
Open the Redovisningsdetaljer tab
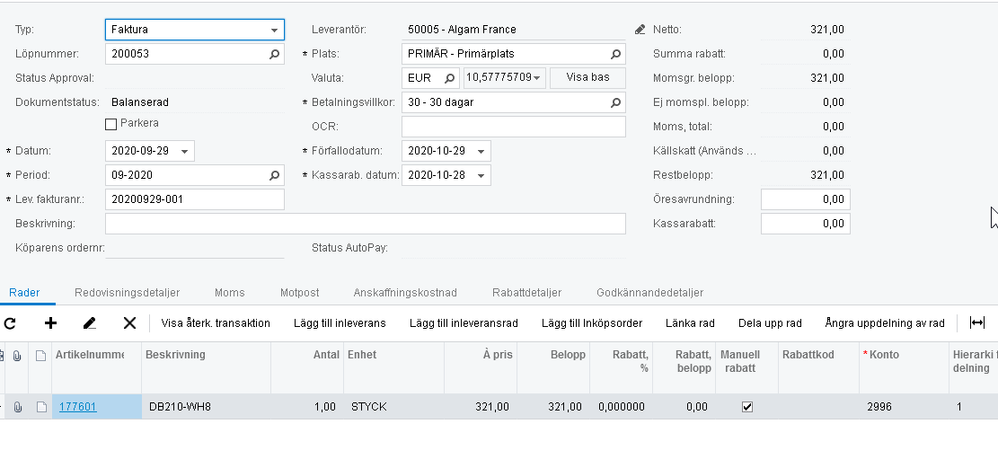click(x=127, y=293)
